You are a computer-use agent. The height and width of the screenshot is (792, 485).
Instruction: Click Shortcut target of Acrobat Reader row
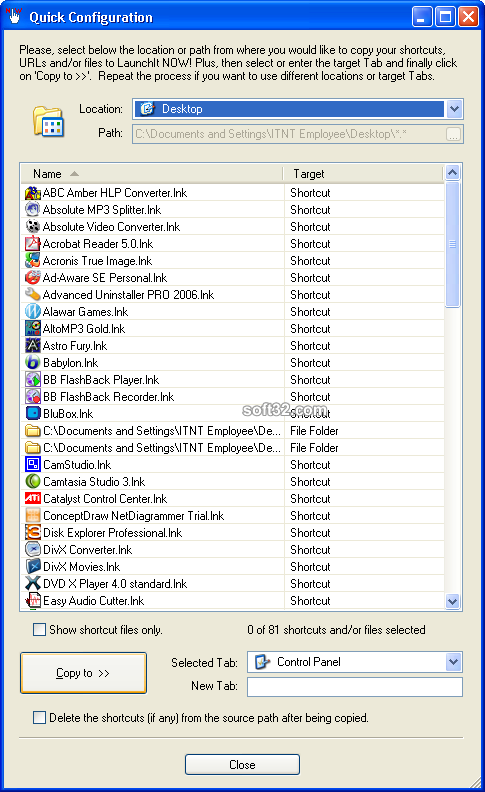pyautogui.click(x=310, y=244)
